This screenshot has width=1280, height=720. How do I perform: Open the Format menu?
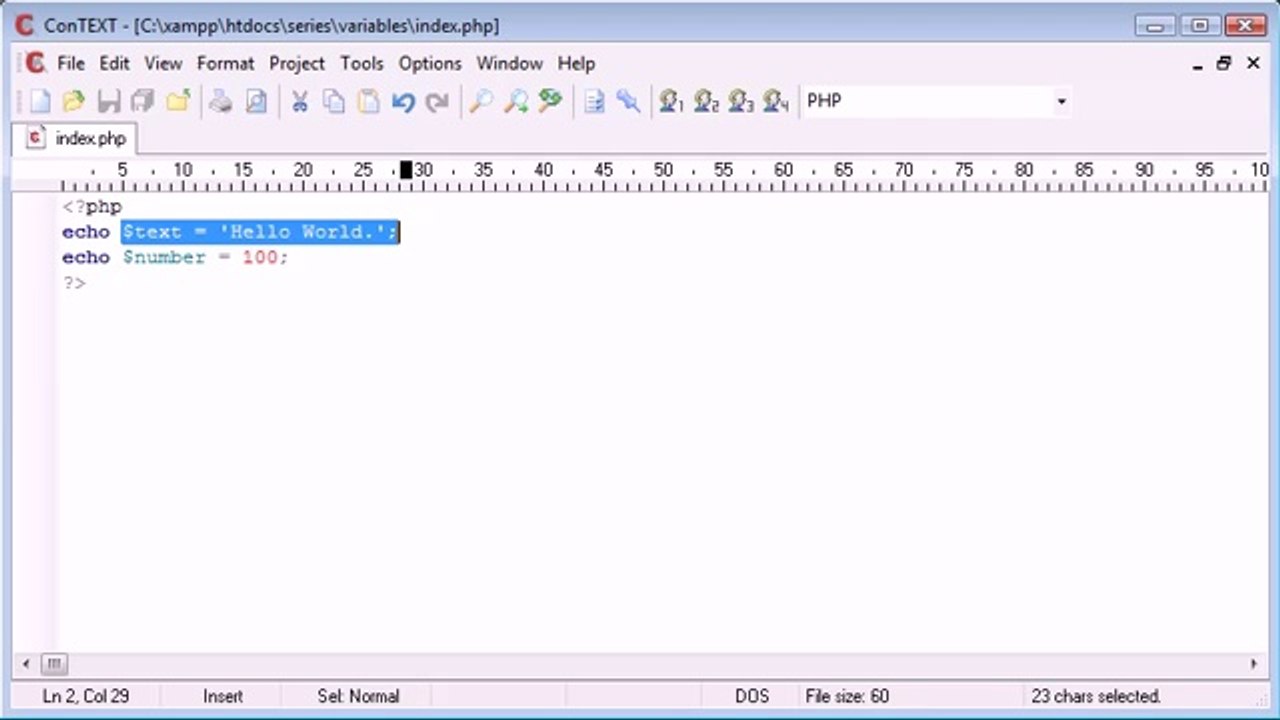click(x=225, y=63)
